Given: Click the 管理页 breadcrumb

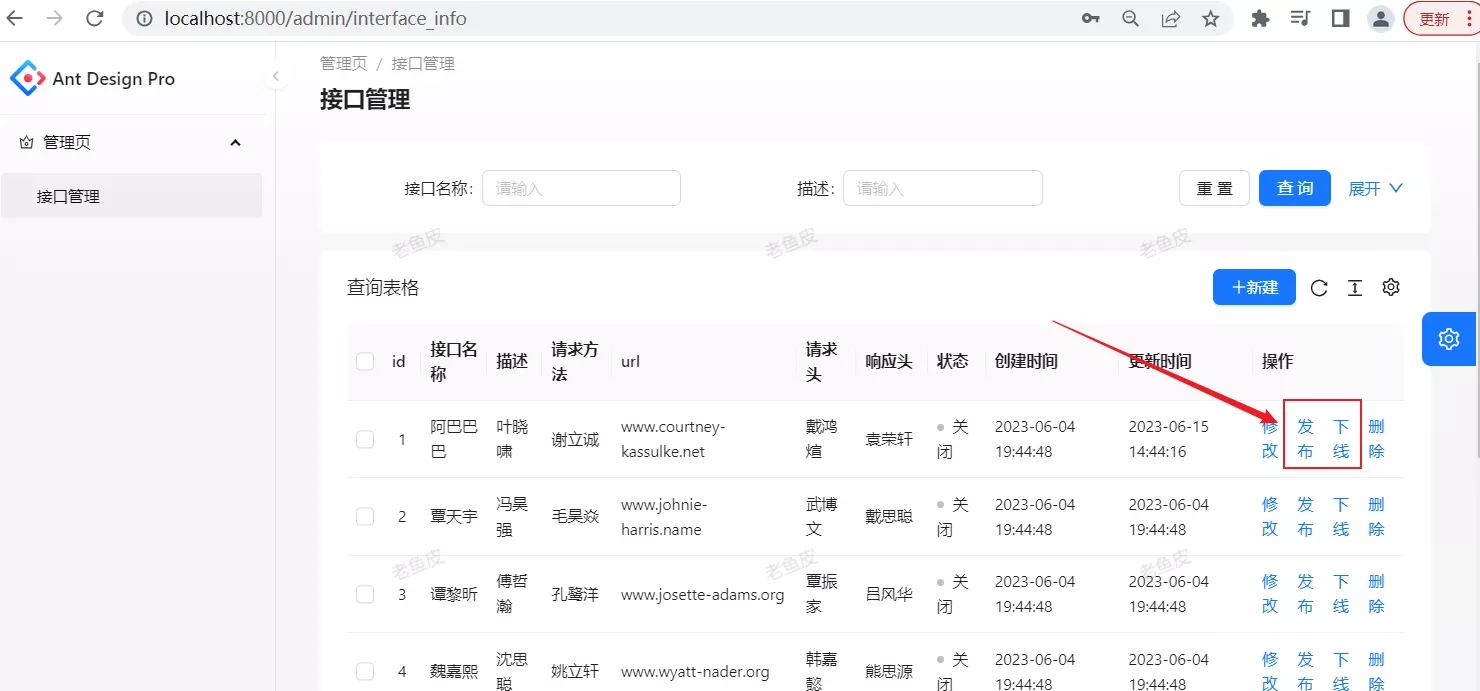Looking at the screenshot, I should [x=343, y=63].
